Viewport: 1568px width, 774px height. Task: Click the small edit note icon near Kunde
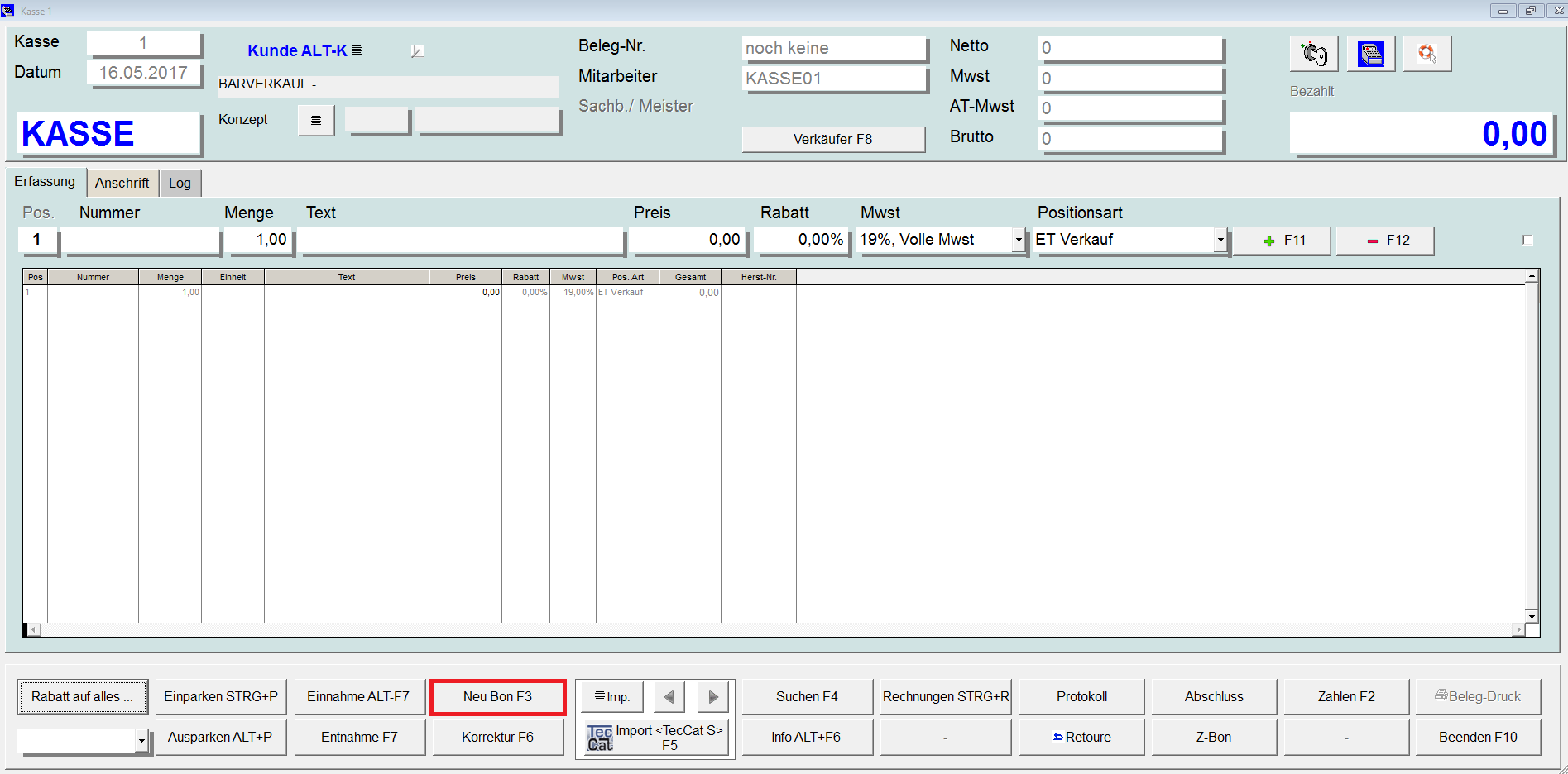coord(418,51)
